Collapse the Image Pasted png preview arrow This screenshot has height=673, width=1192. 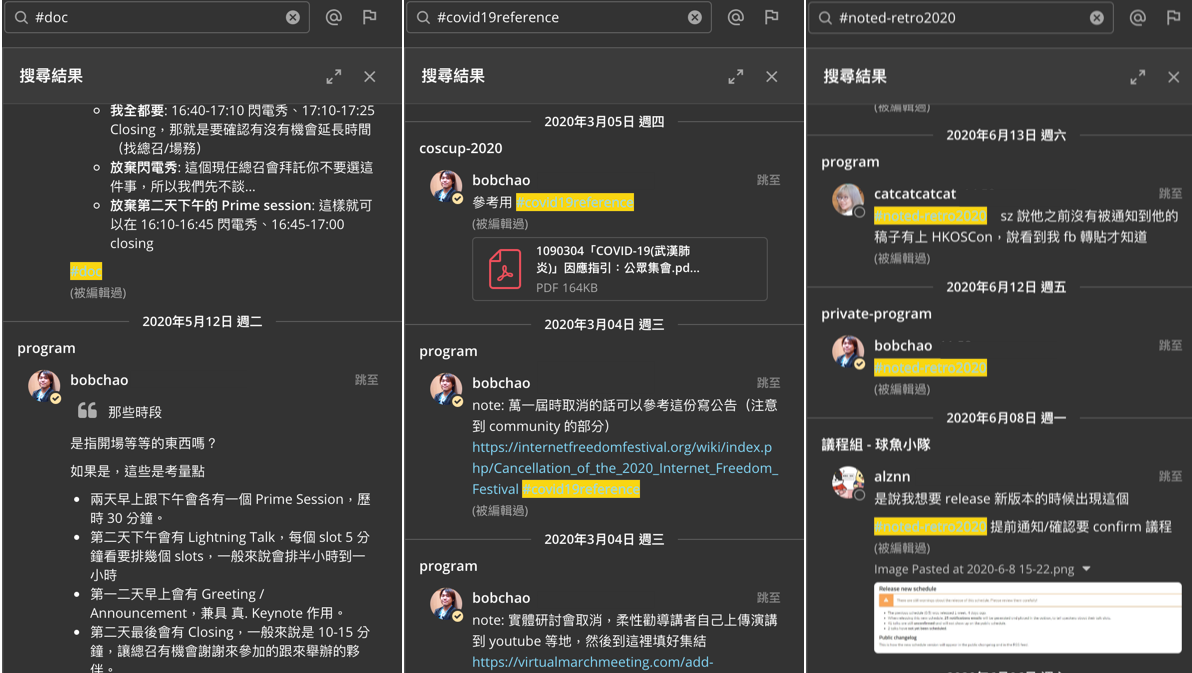(x=1086, y=569)
